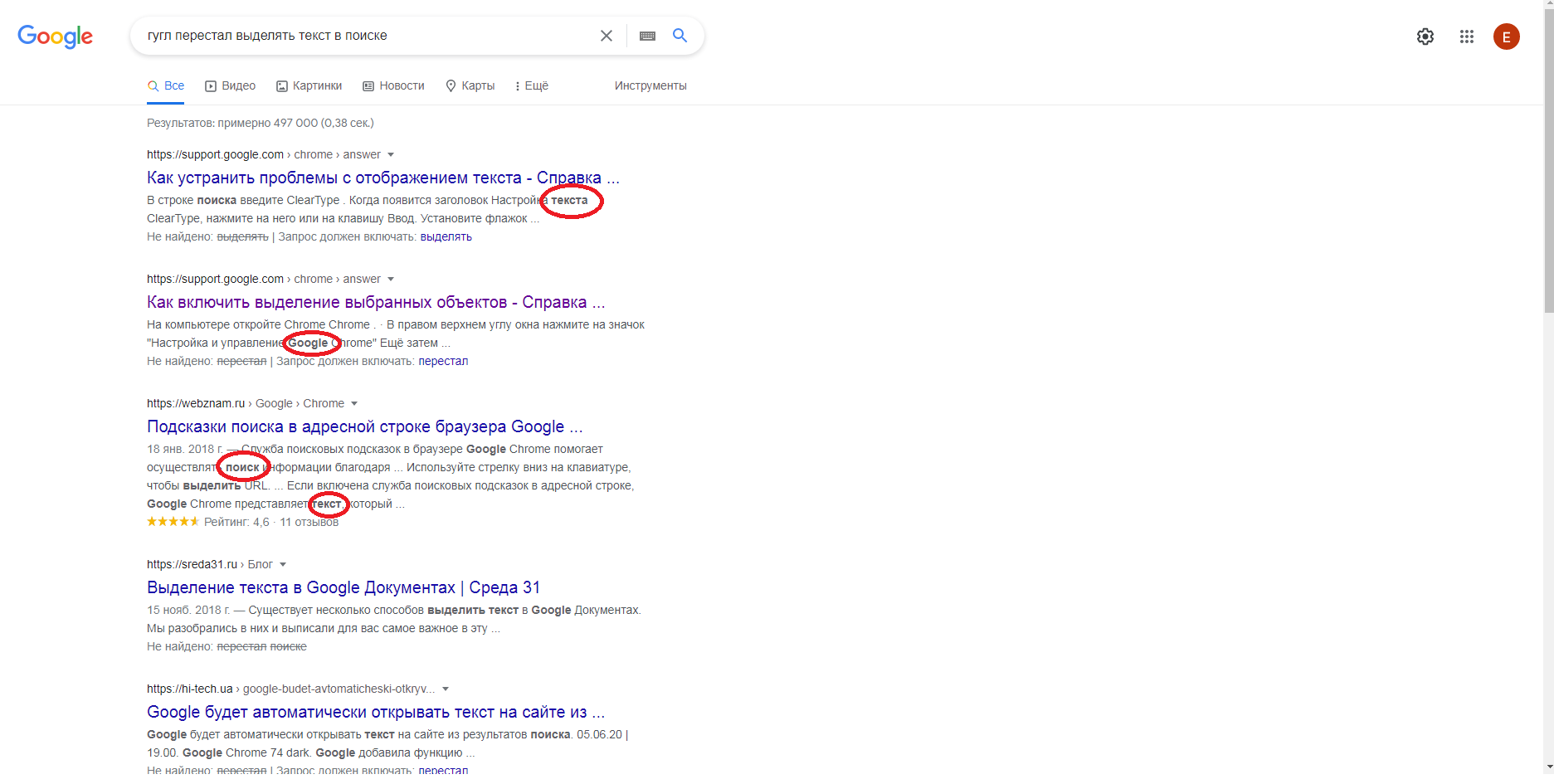Open the dropdown arrow above Как включить выделение
The width and height of the screenshot is (1554, 784).
391,280
